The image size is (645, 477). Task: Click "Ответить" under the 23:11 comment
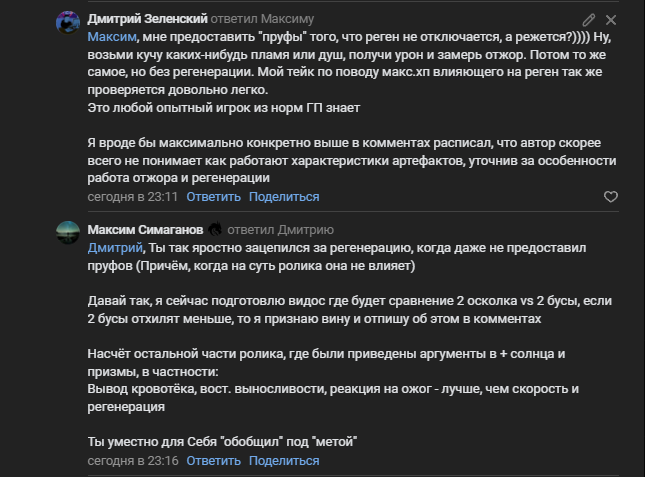(213, 197)
